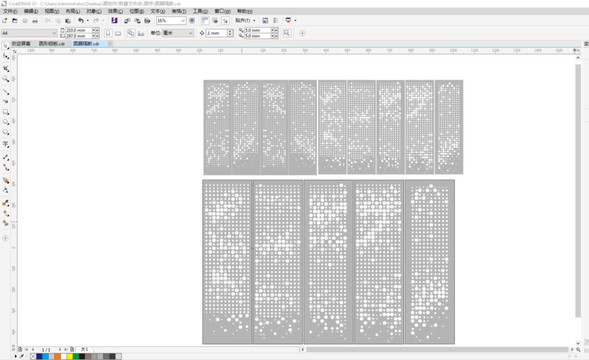Switch to the Welcome Screen tab
Screen dimensions: 589x360
pyautogui.click(x=21, y=44)
